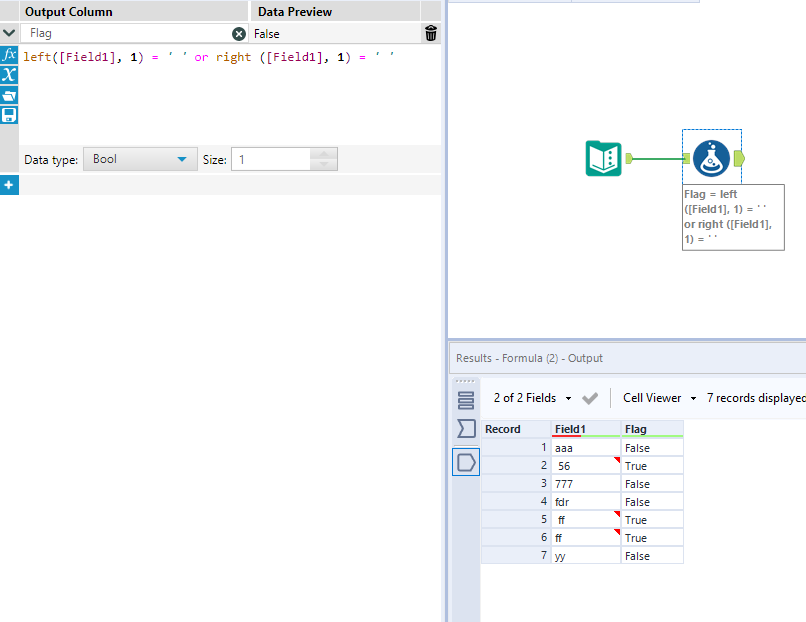Sort records by the Field1 column header
806x622 pixels.
pyautogui.click(x=569, y=428)
